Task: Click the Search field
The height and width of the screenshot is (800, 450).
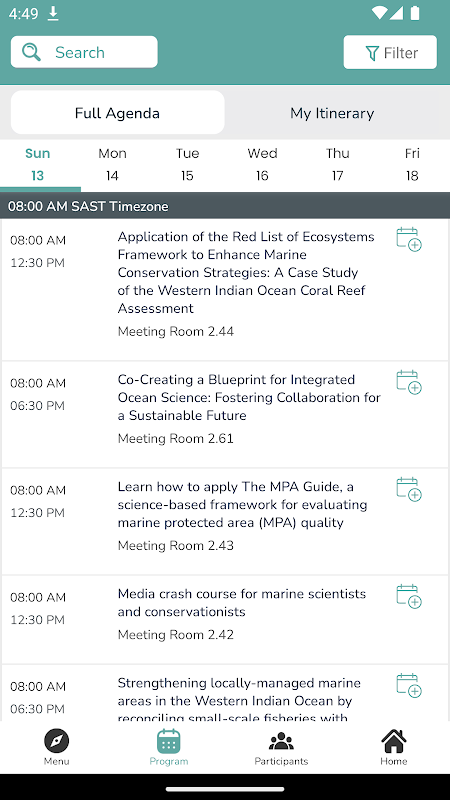Action: tap(84, 52)
